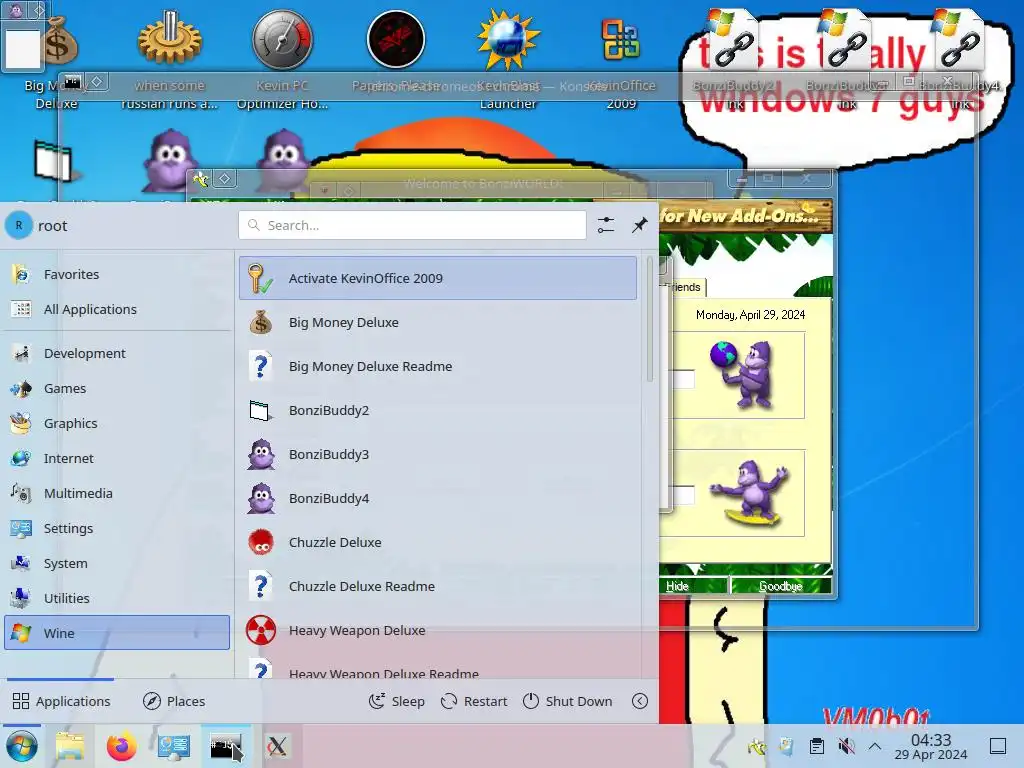Image resolution: width=1024 pixels, height=768 pixels.
Task: Start Heavy Weapon Deluxe
Action: (x=438, y=630)
